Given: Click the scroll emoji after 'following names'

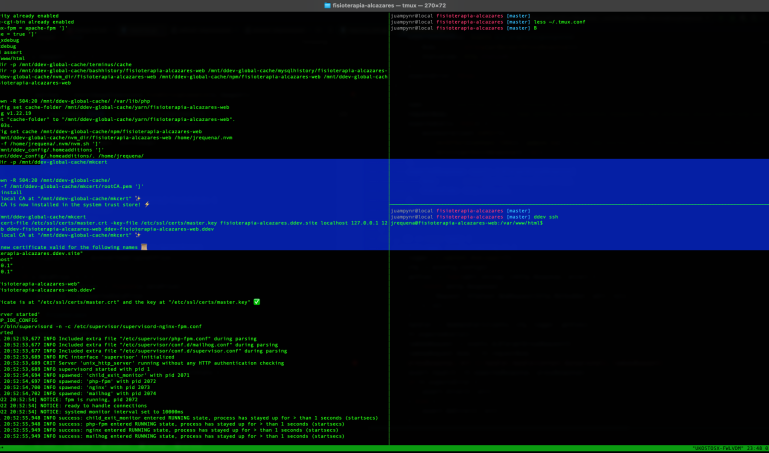Looking at the screenshot, I should (144, 247).
